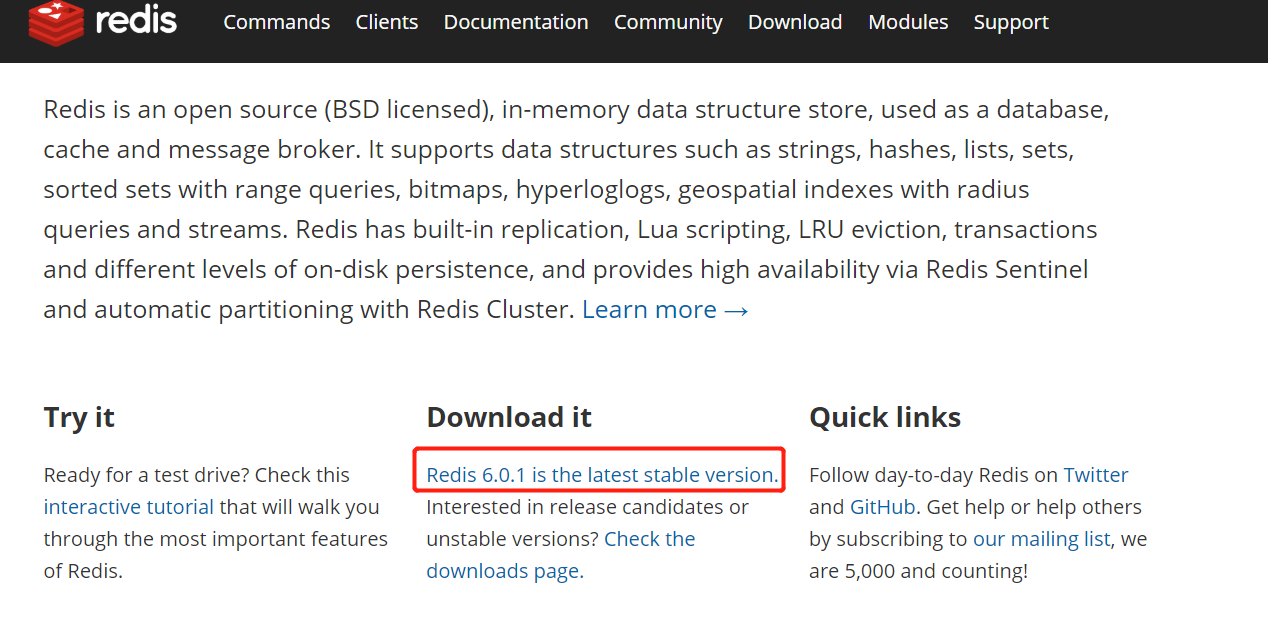The height and width of the screenshot is (629, 1268).
Task: Open the Check the downloads page link
Action: 561,555
